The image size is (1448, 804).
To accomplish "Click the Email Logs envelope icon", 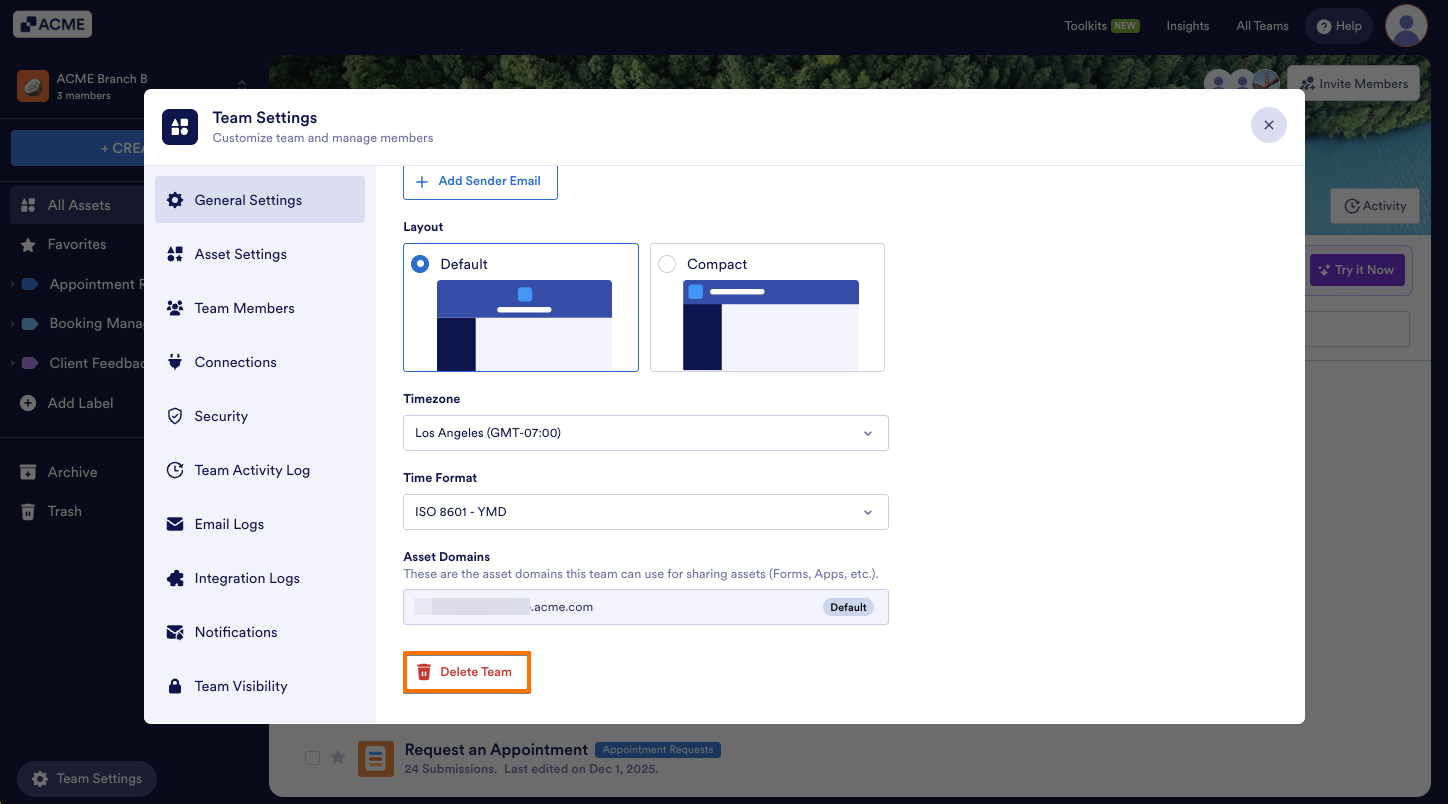I will (175, 524).
